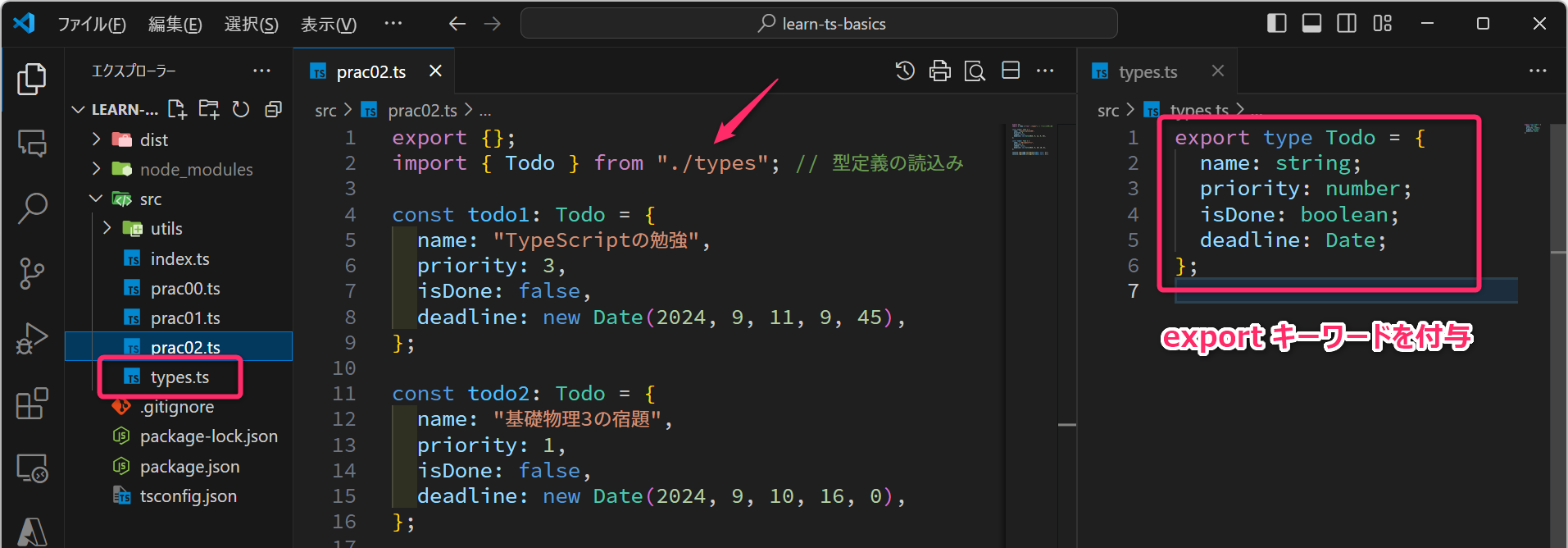Open the Explorer view in activity bar
The image size is (1568, 548).
(x=32, y=79)
